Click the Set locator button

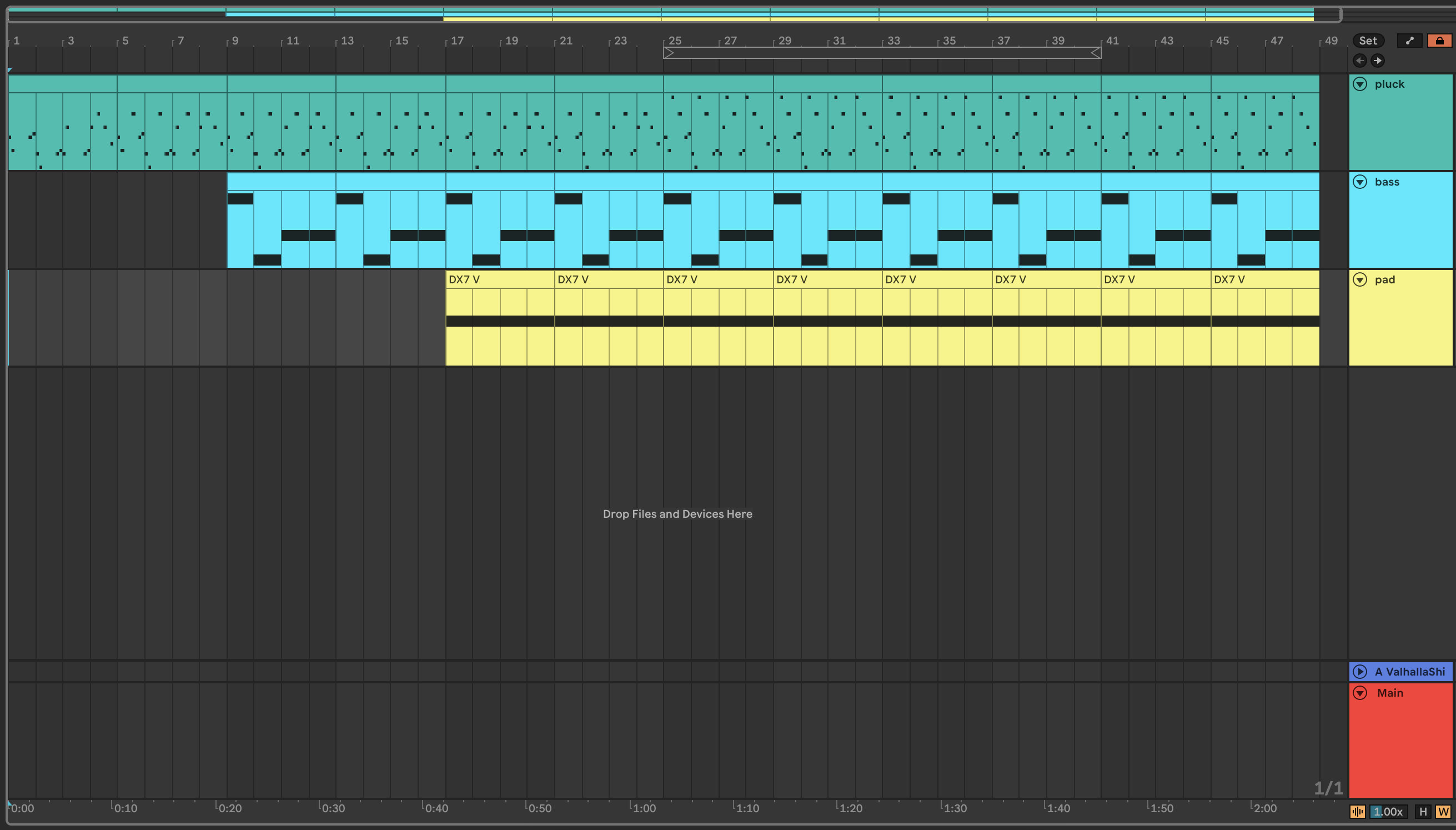[x=1368, y=41]
